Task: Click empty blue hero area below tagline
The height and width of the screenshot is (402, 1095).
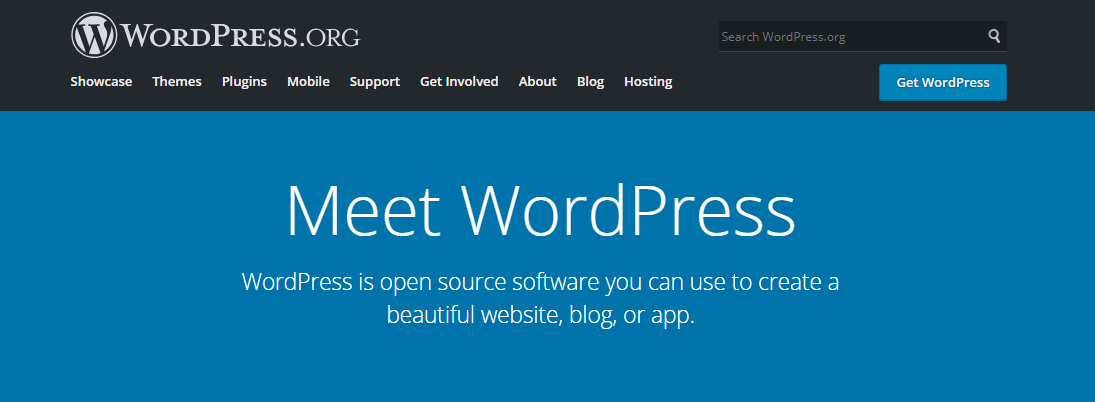Action: coord(540,370)
